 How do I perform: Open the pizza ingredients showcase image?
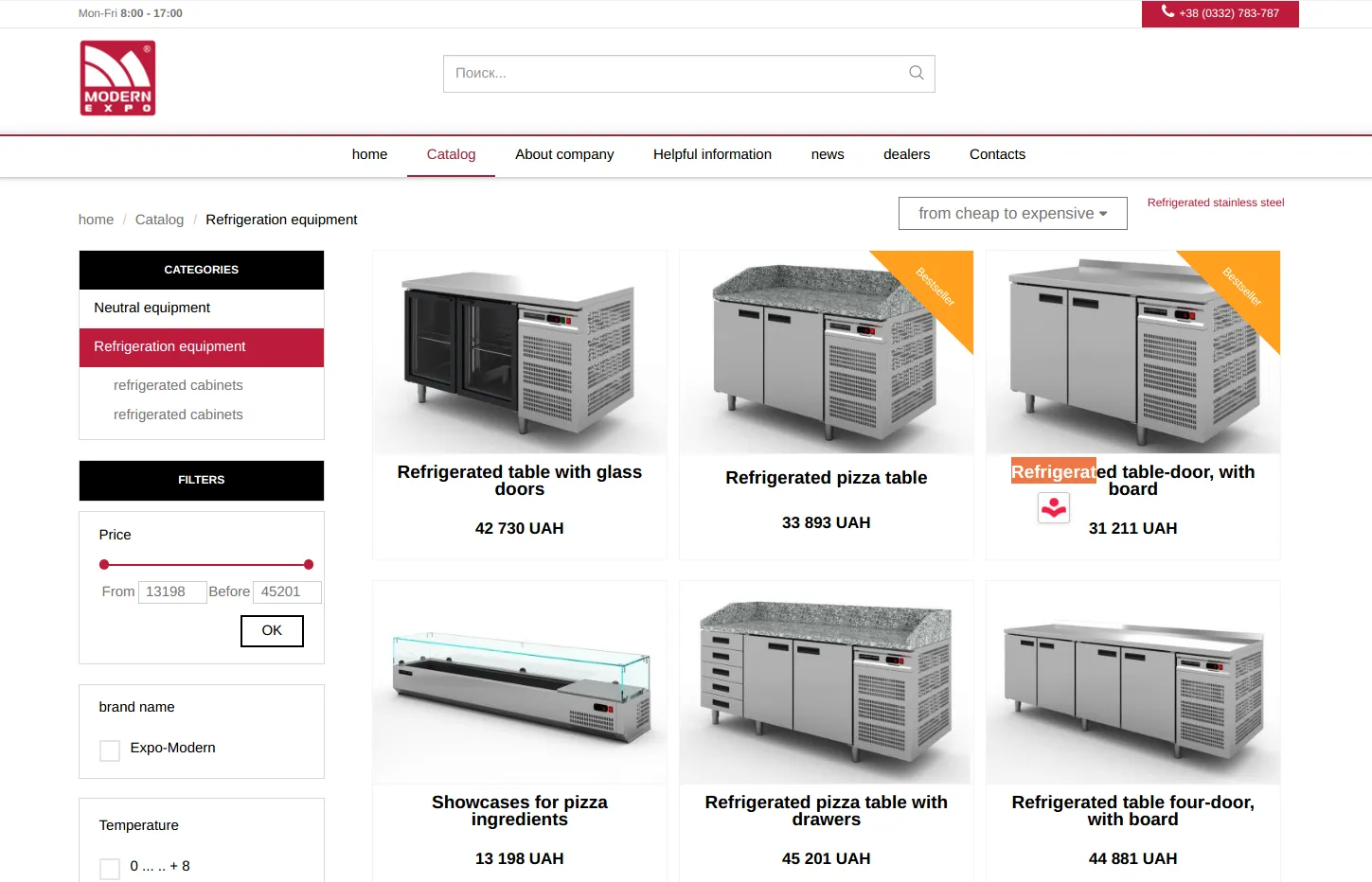point(520,682)
